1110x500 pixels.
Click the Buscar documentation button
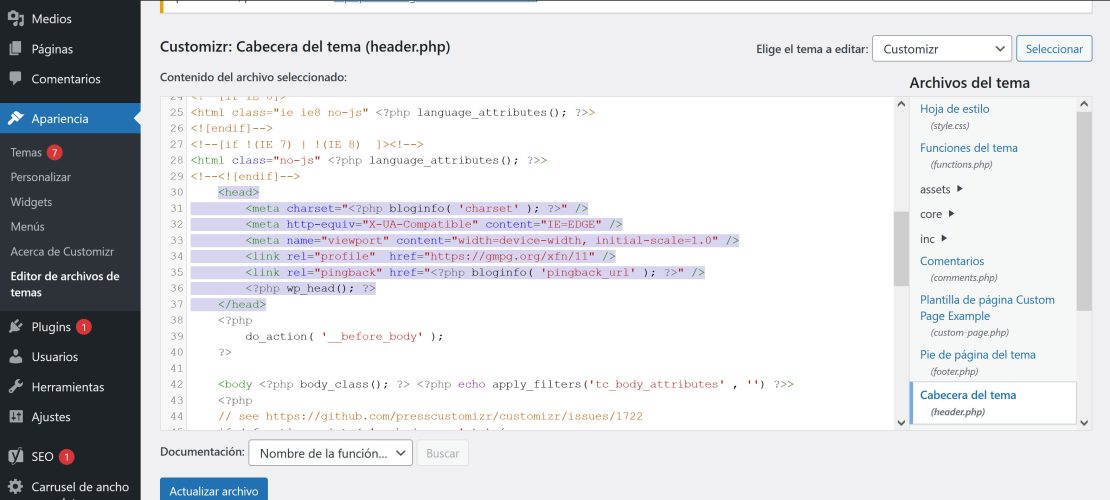pos(442,453)
